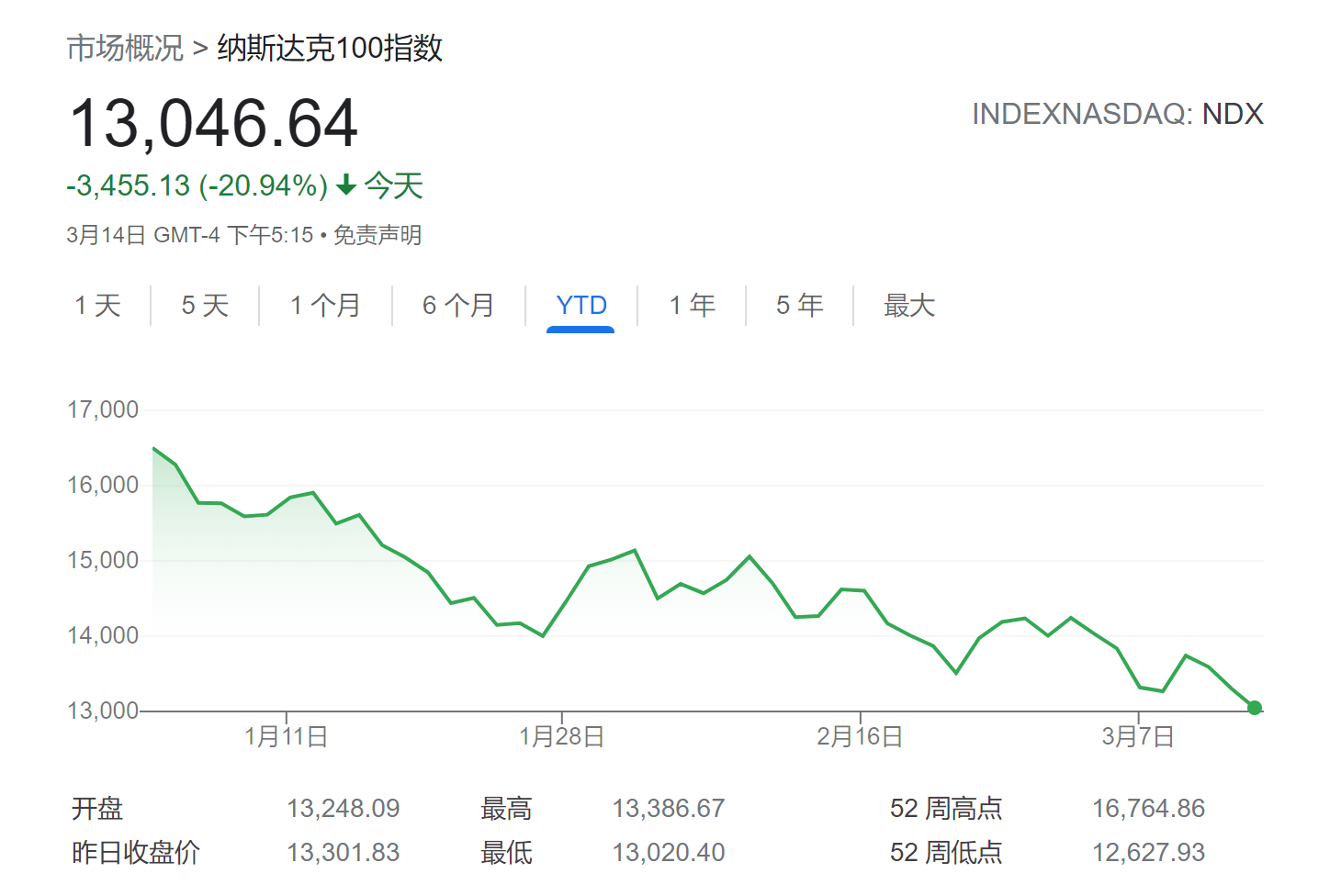Click the 最低 value 13,020.40
This screenshot has height=896, width=1341.
coord(669,852)
